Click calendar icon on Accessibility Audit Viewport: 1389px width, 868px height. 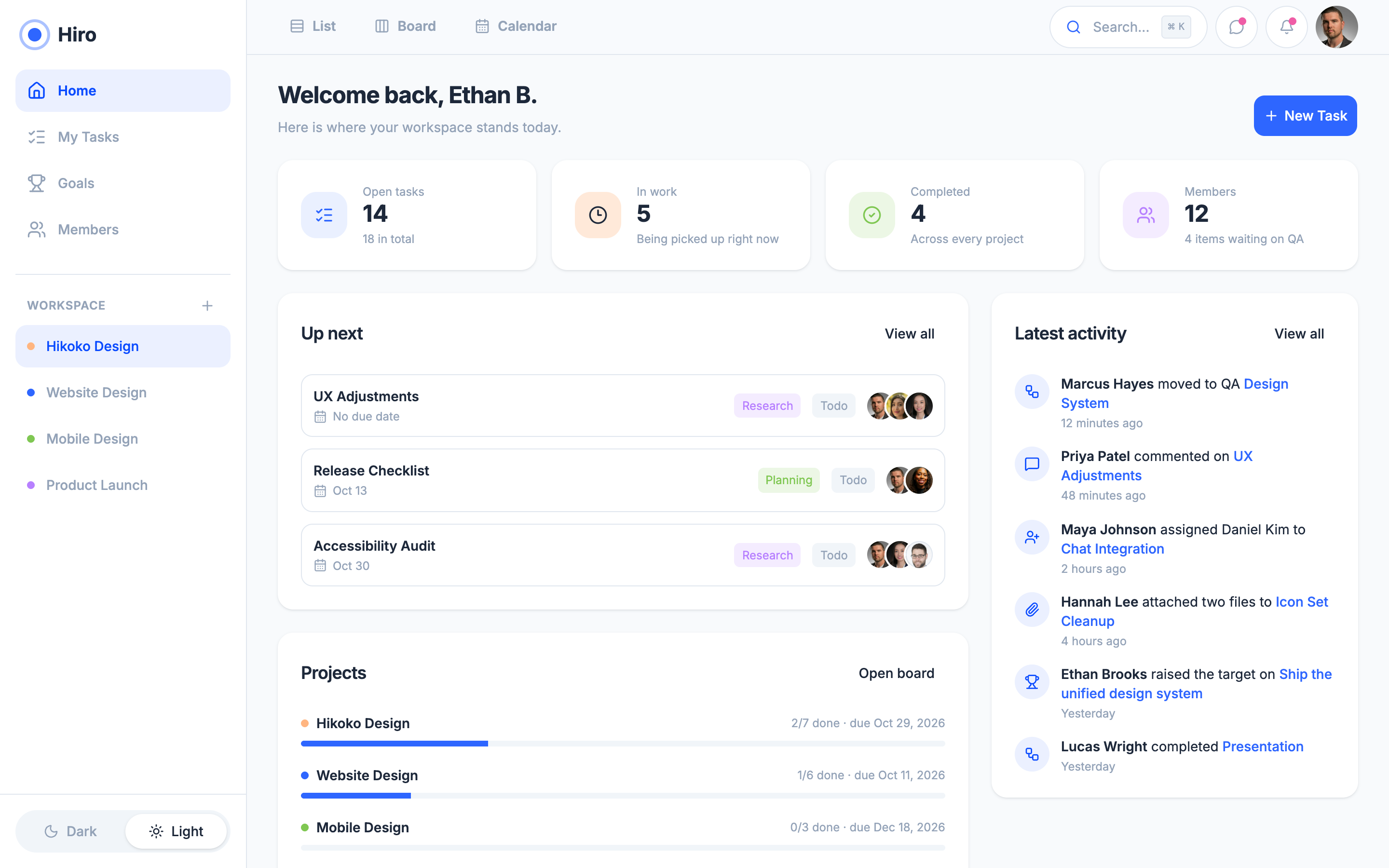tap(320, 566)
